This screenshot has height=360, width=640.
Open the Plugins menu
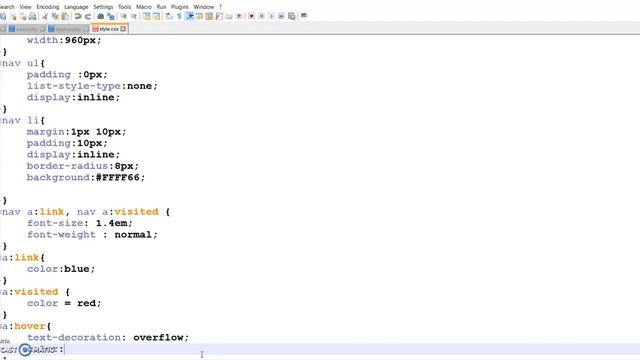(180, 7)
